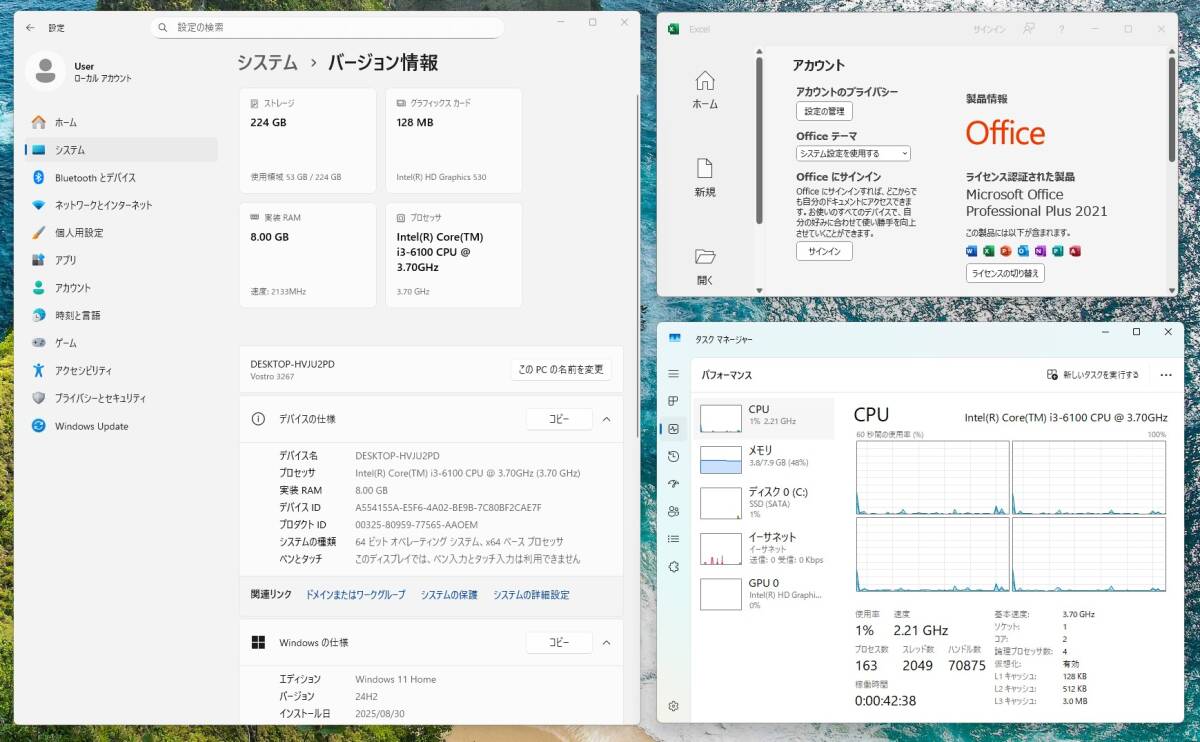Open App history icon in Task Manager
This screenshot has width=1200, height=742.
click(673, 456)
